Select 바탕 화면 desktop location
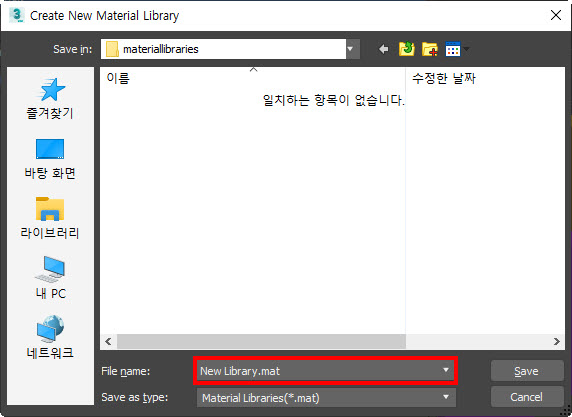The width and height of the screenshot is (572, 417). pos(50,159)
